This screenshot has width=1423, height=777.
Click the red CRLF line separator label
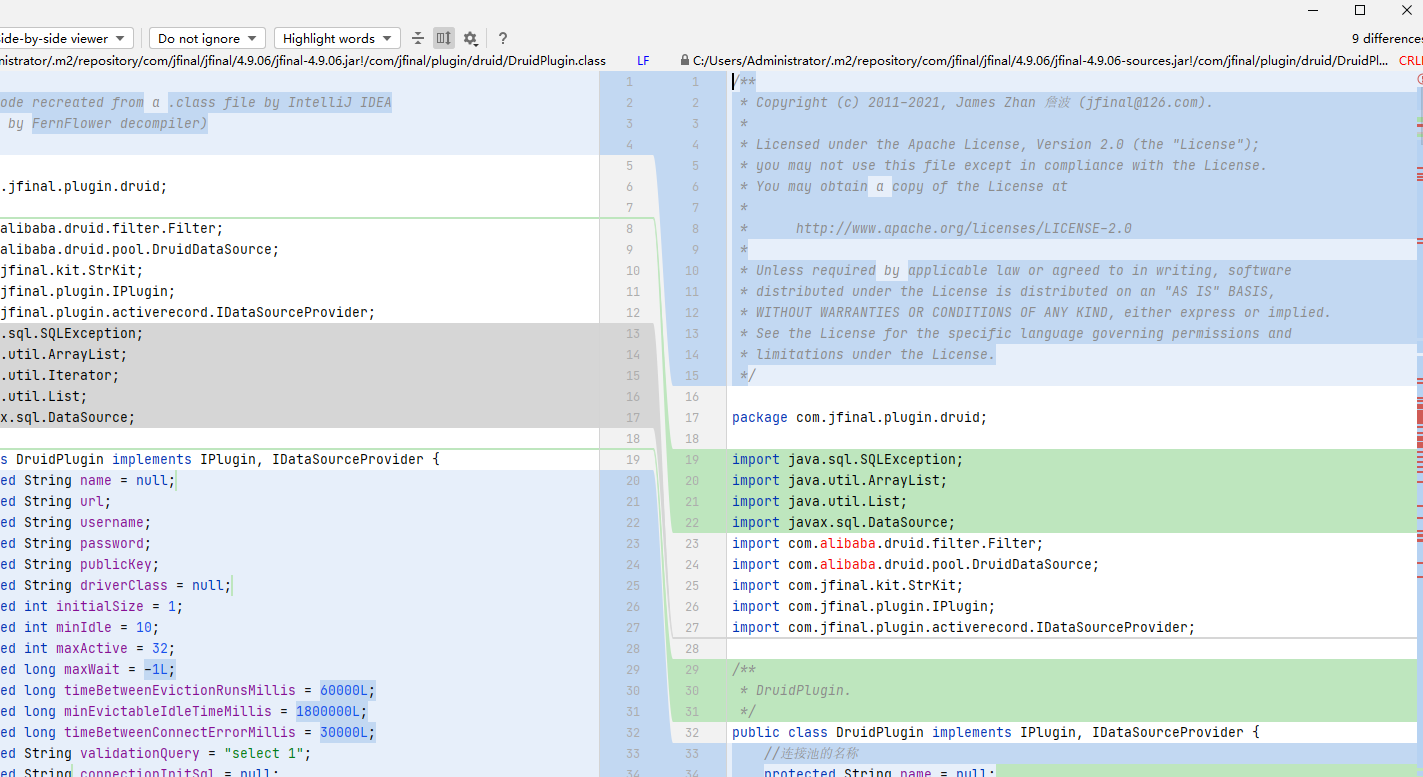[1410, 61]
